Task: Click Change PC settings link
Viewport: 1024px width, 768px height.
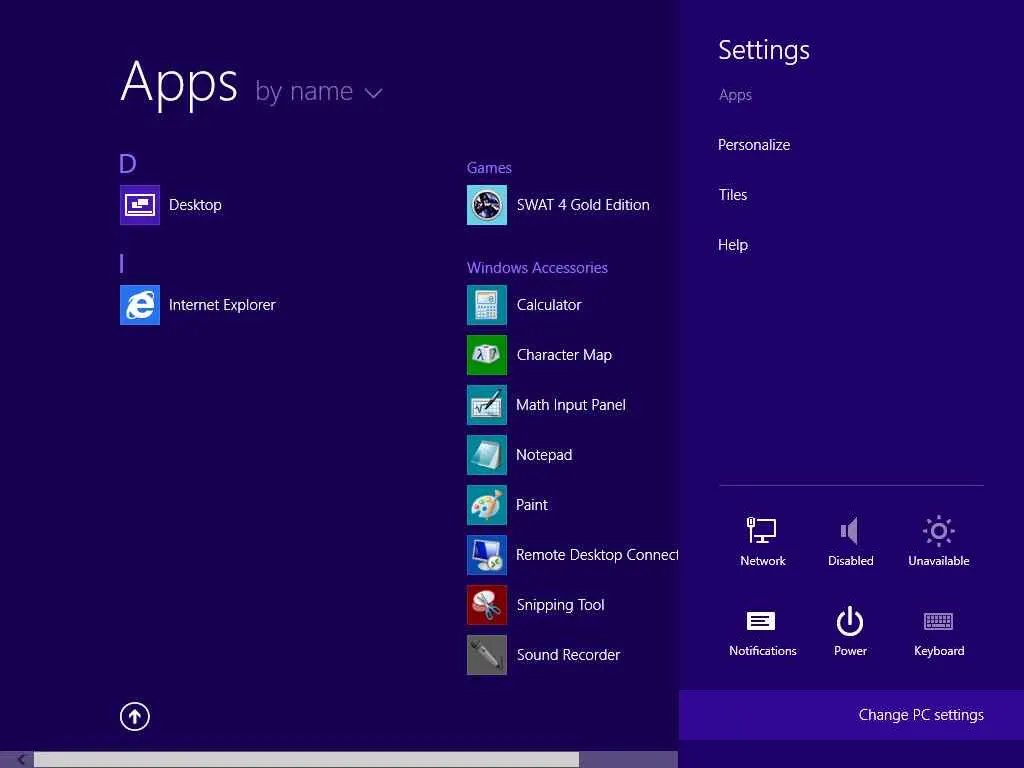Action: [921, 714]
